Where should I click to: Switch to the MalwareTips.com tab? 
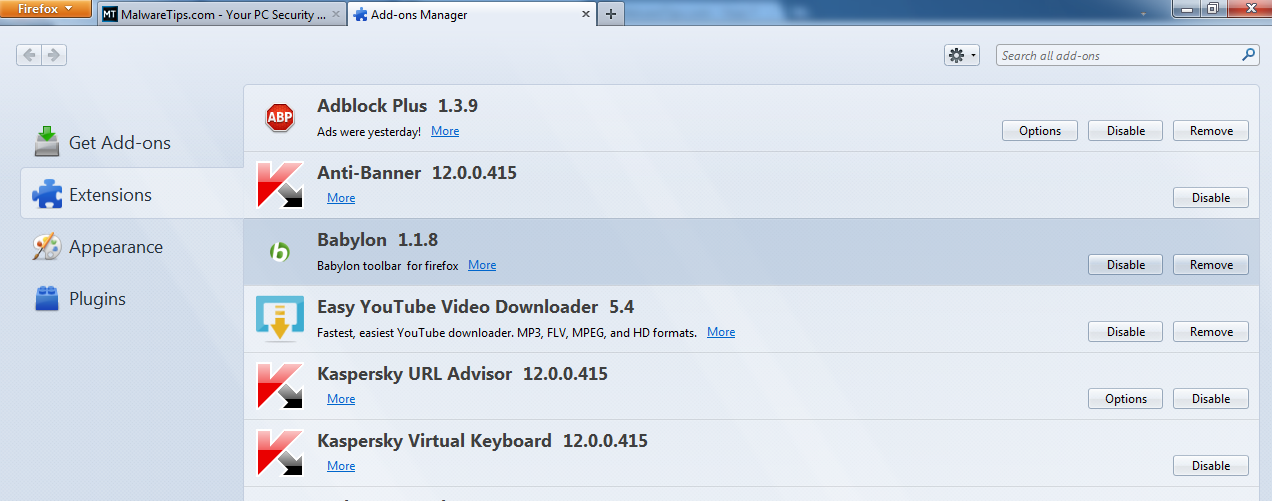[214, 15]
